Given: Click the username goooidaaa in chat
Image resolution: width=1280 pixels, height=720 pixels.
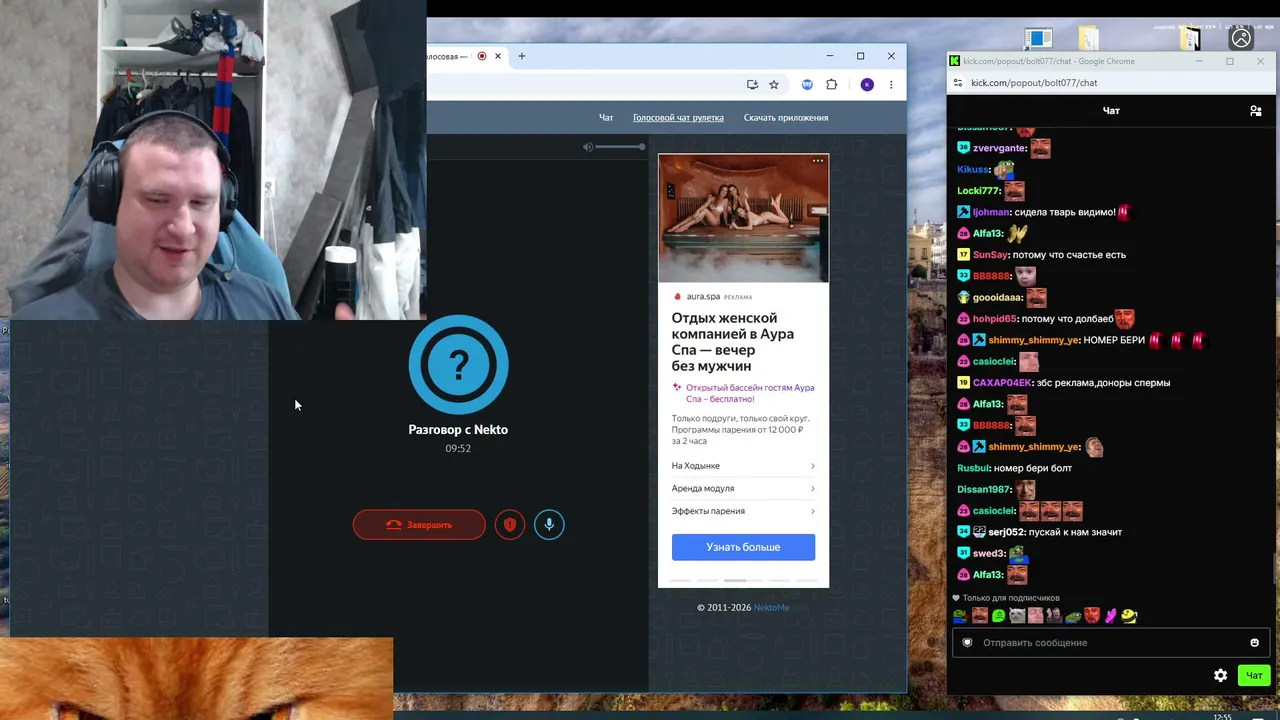Looking at the screenshot, I should click(x=997, y=298).
